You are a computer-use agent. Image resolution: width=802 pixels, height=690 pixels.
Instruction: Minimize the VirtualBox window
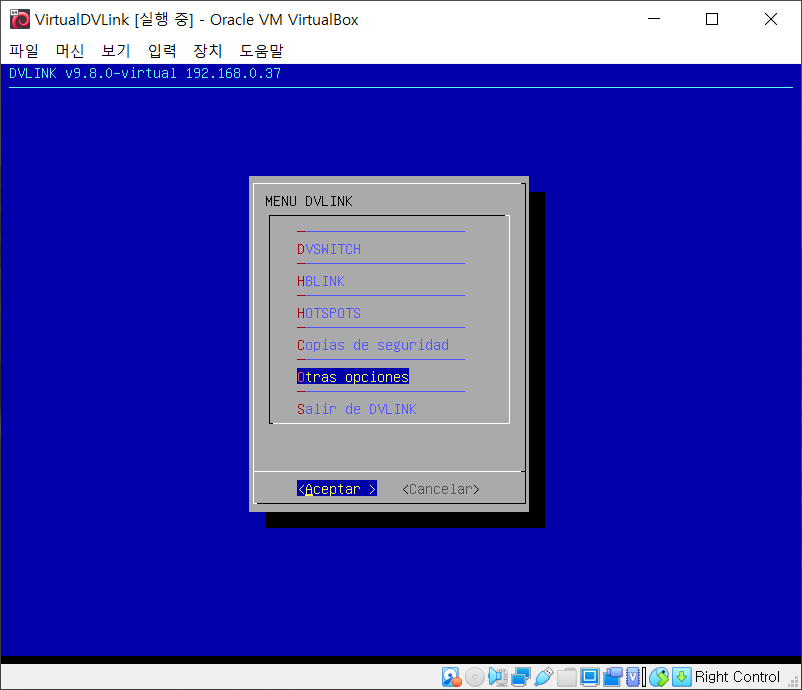[x=654, y=19]
